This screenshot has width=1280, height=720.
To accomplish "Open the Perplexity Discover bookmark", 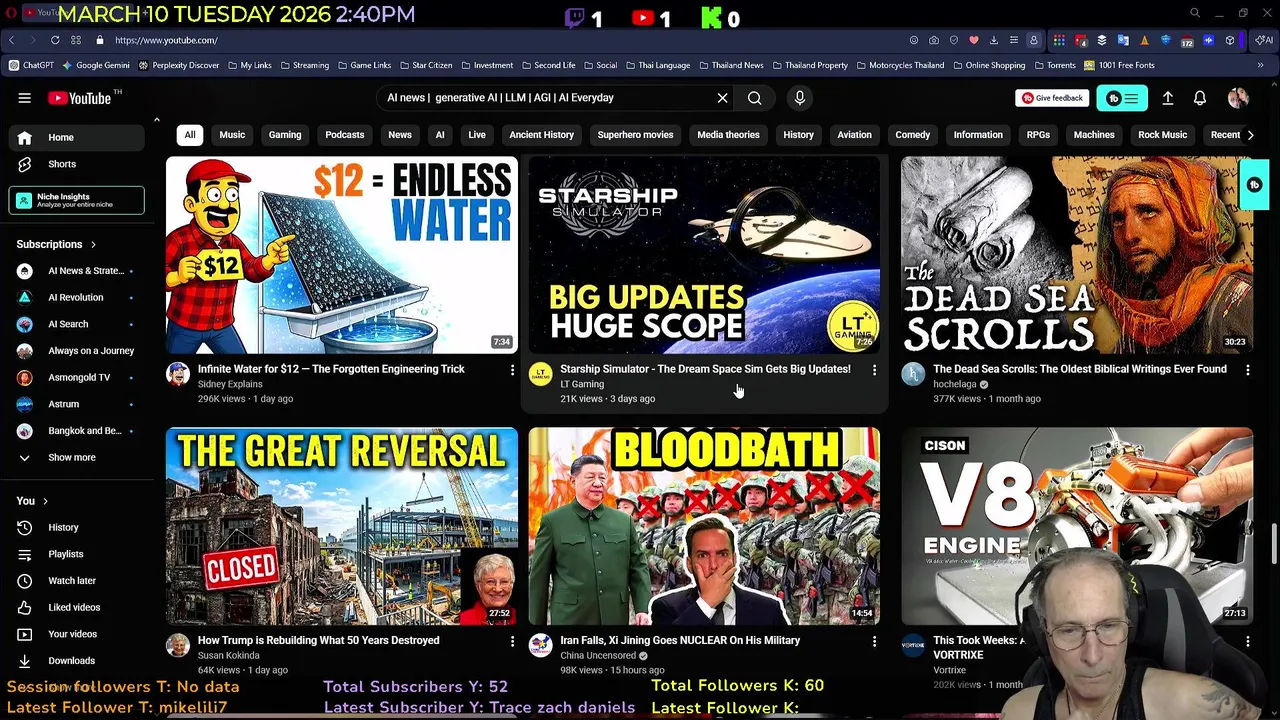I will pos(179,65).
